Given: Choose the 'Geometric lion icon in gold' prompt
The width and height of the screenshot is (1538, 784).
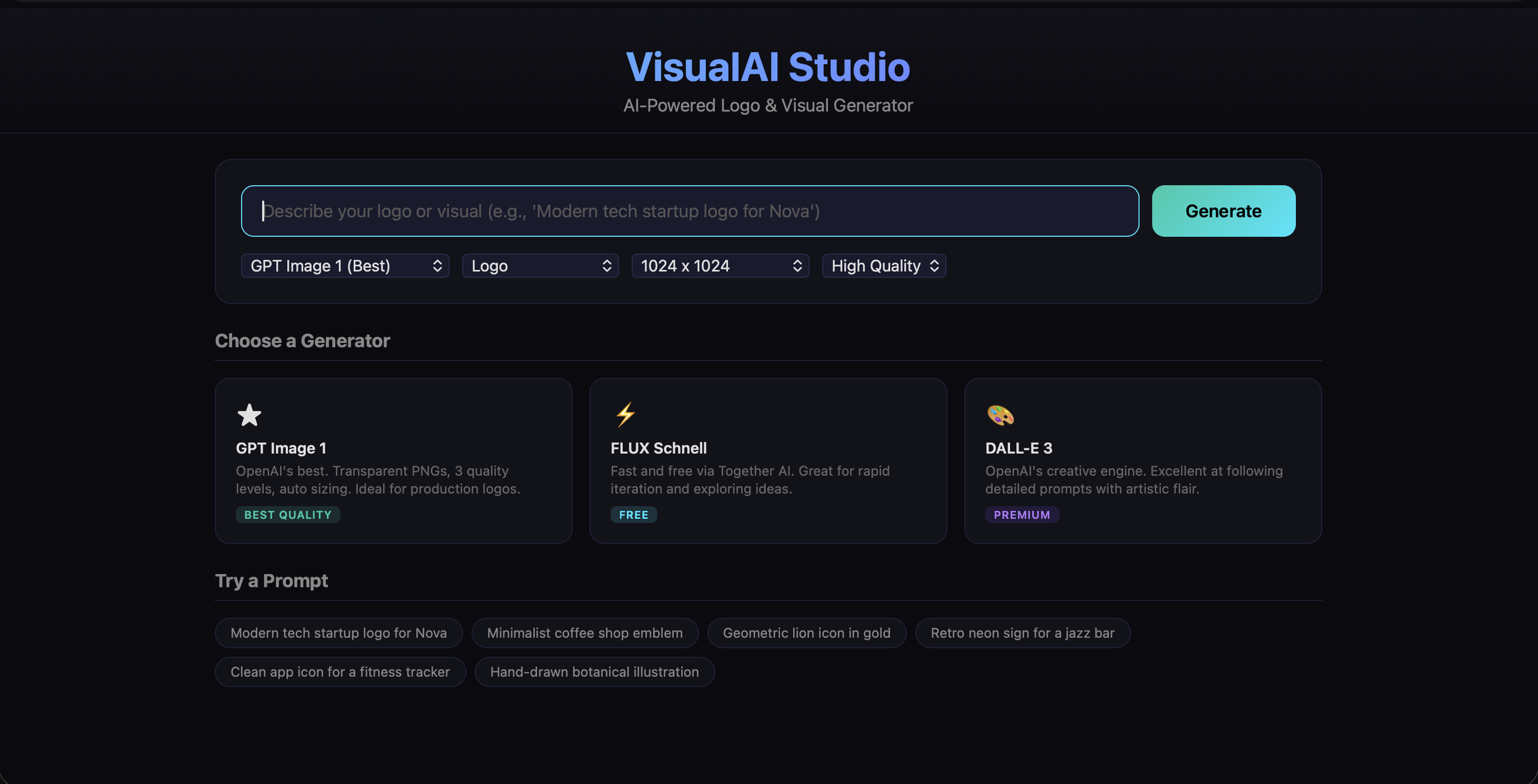Looking at the screenshot, I should 806,633.
